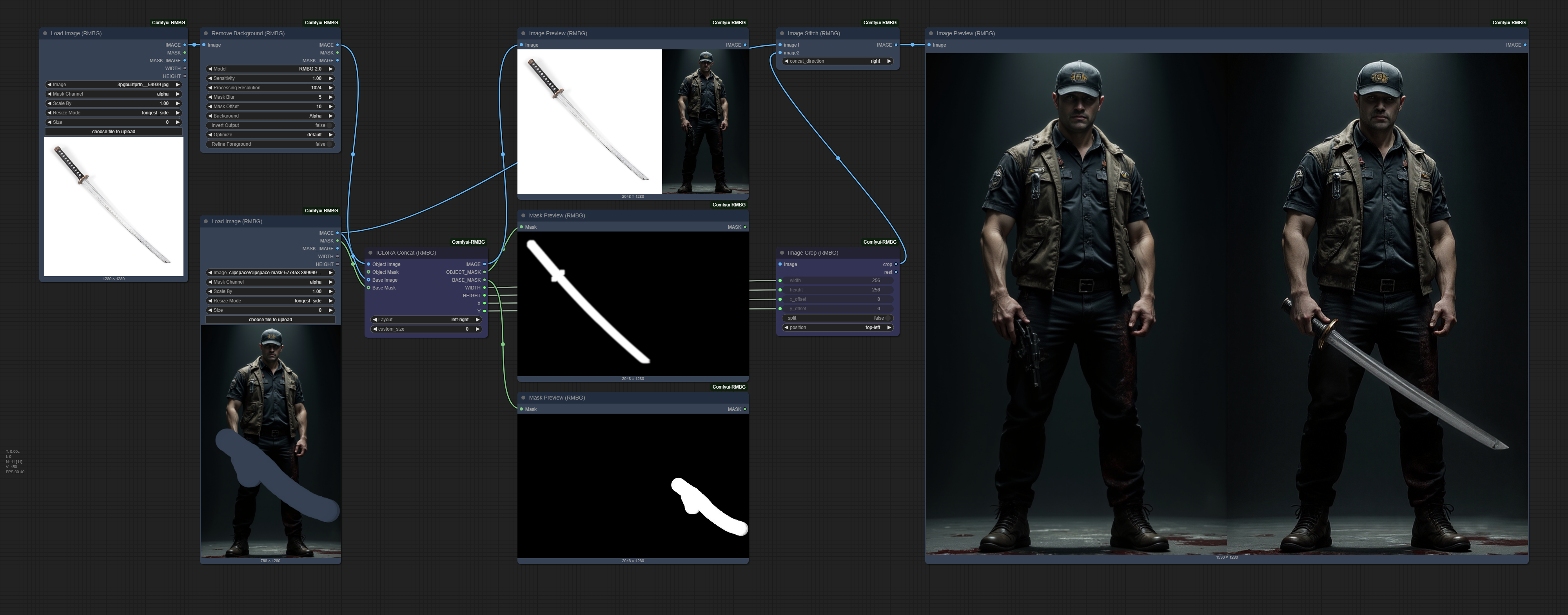1568x615 pixels.
Task: Collapse the Remove Background node via its title dot
Action: point(205,33)
